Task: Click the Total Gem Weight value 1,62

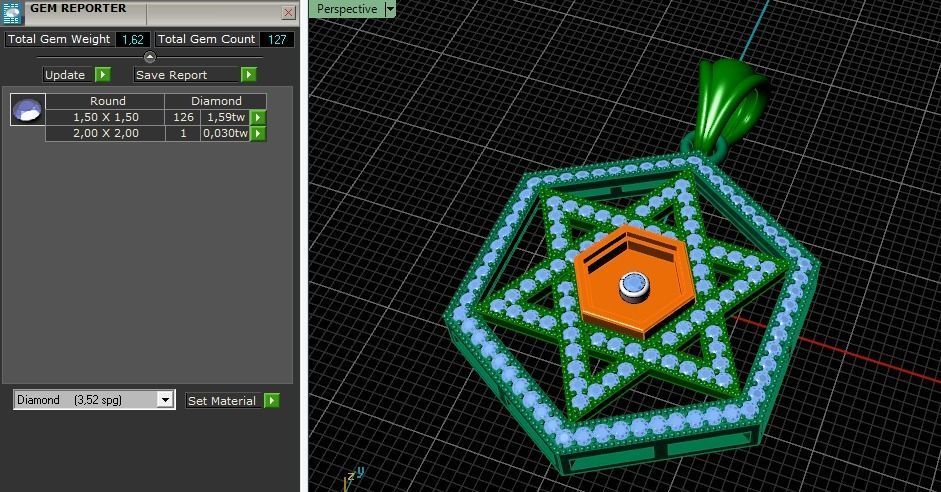Action: [133, 40]
